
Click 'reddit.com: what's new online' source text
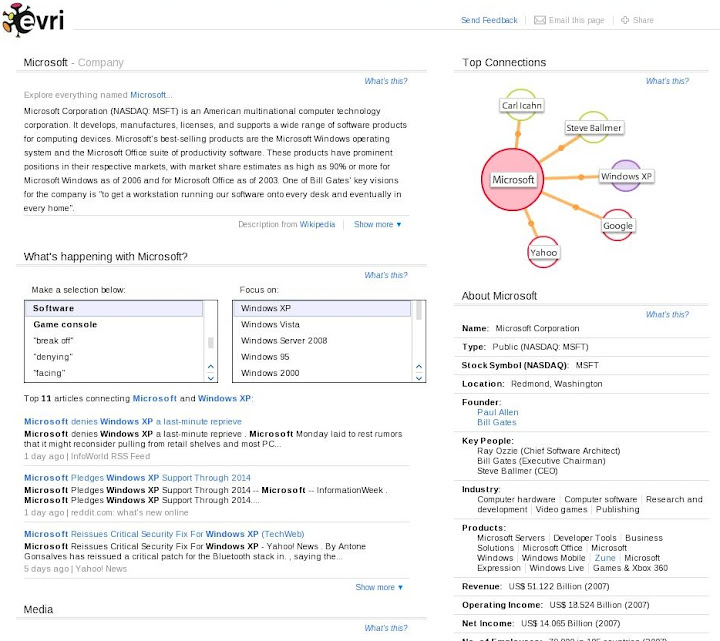[129, 513]
